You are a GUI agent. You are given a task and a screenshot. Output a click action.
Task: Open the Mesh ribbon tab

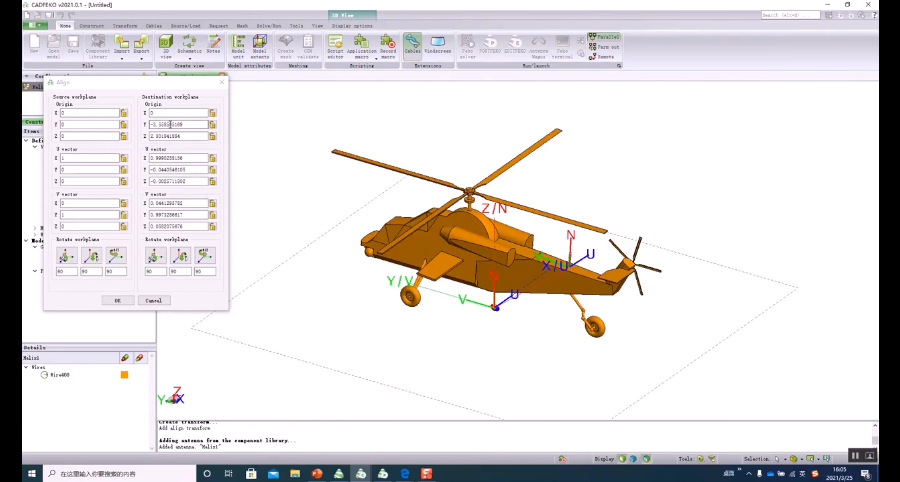tap(242, 26)
